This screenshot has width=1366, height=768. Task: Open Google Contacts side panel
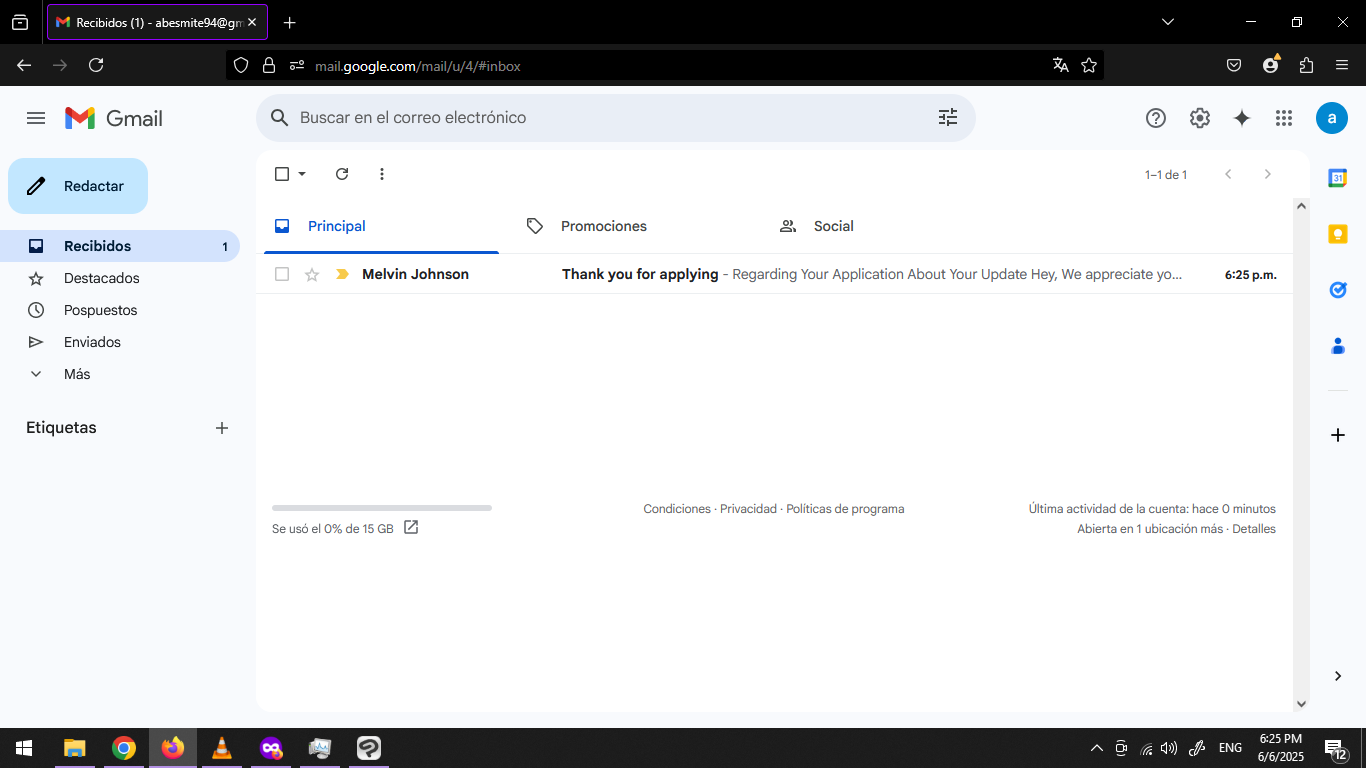1338,346
